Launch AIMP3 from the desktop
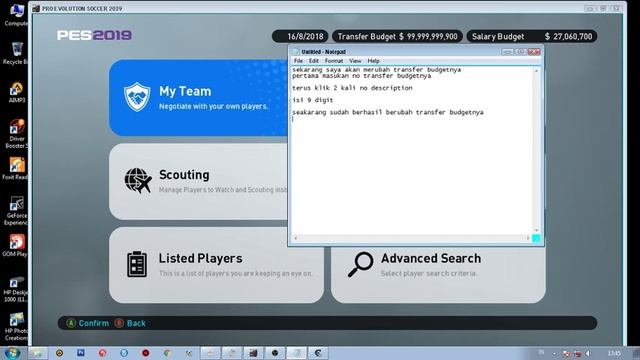640x360 pixels. click(x=16, y=92)
